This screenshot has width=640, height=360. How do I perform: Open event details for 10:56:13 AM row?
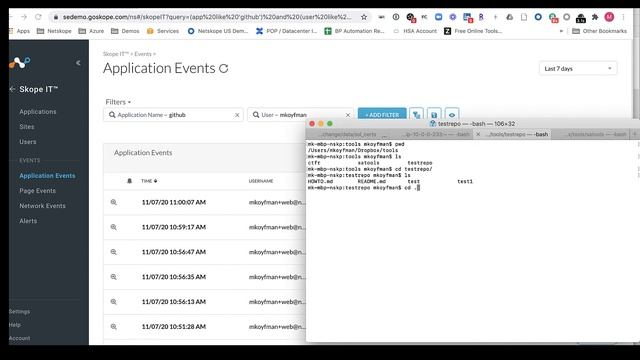point(113,302)
